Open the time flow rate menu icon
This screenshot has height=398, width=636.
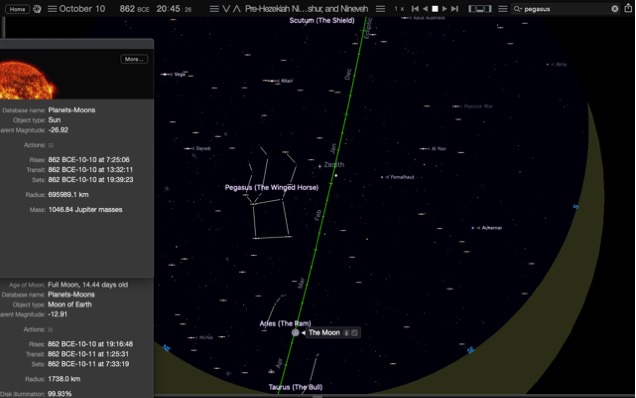[380, 9]
